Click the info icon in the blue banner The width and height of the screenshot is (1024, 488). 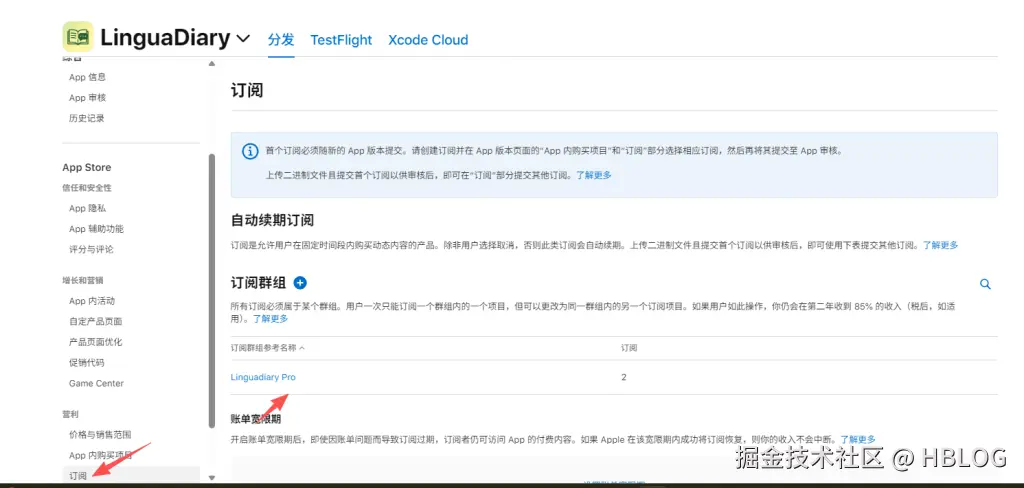[x=250, y=152]
